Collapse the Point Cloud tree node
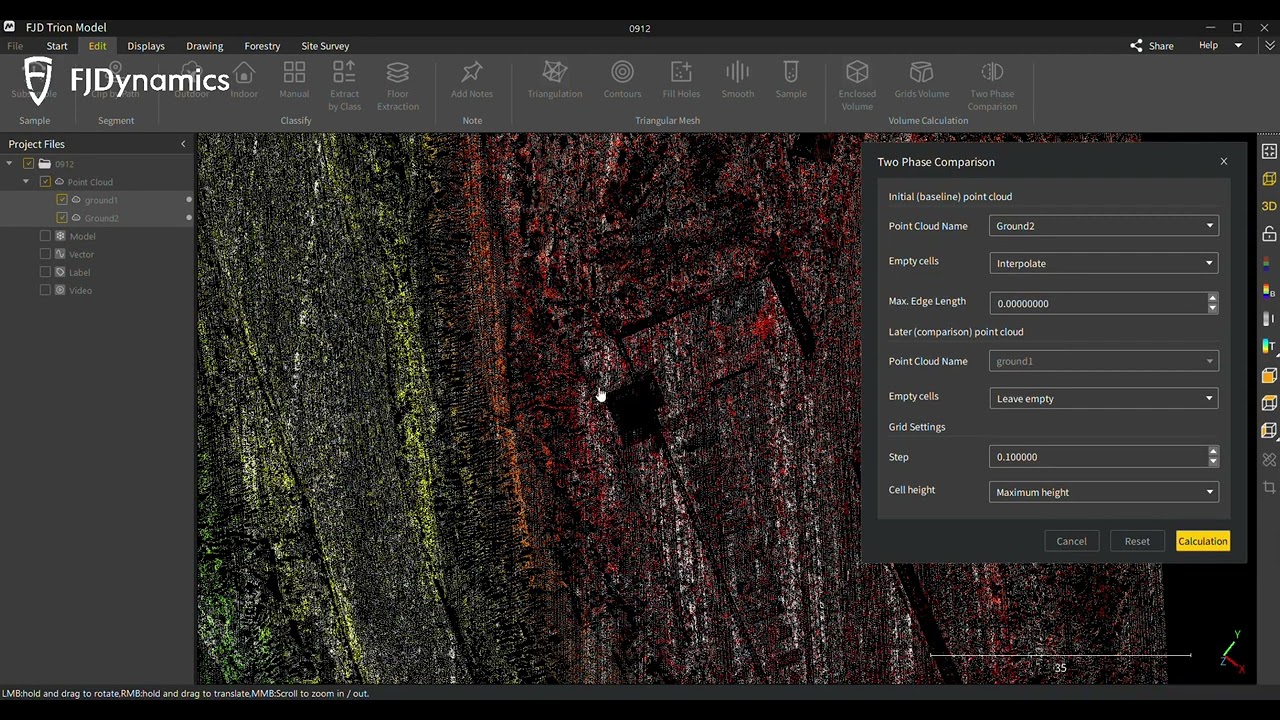 pyautogui.click(x=26, y=182)
